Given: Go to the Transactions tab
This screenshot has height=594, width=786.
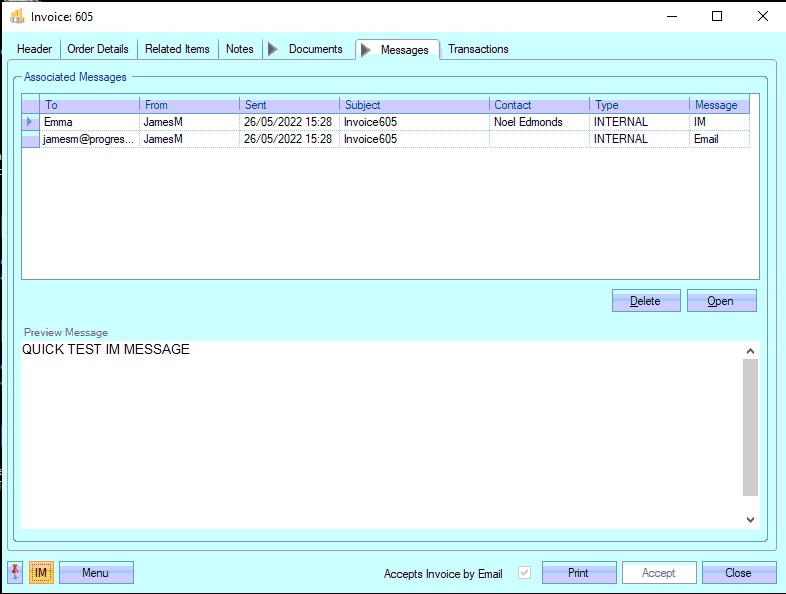Looking at the screenshot, I should point(478,49).
